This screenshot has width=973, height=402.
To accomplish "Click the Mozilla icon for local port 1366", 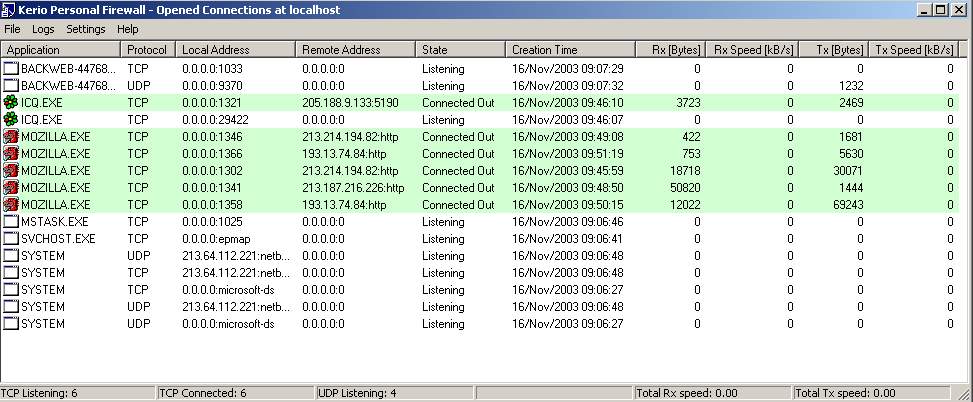I will 11,154.
